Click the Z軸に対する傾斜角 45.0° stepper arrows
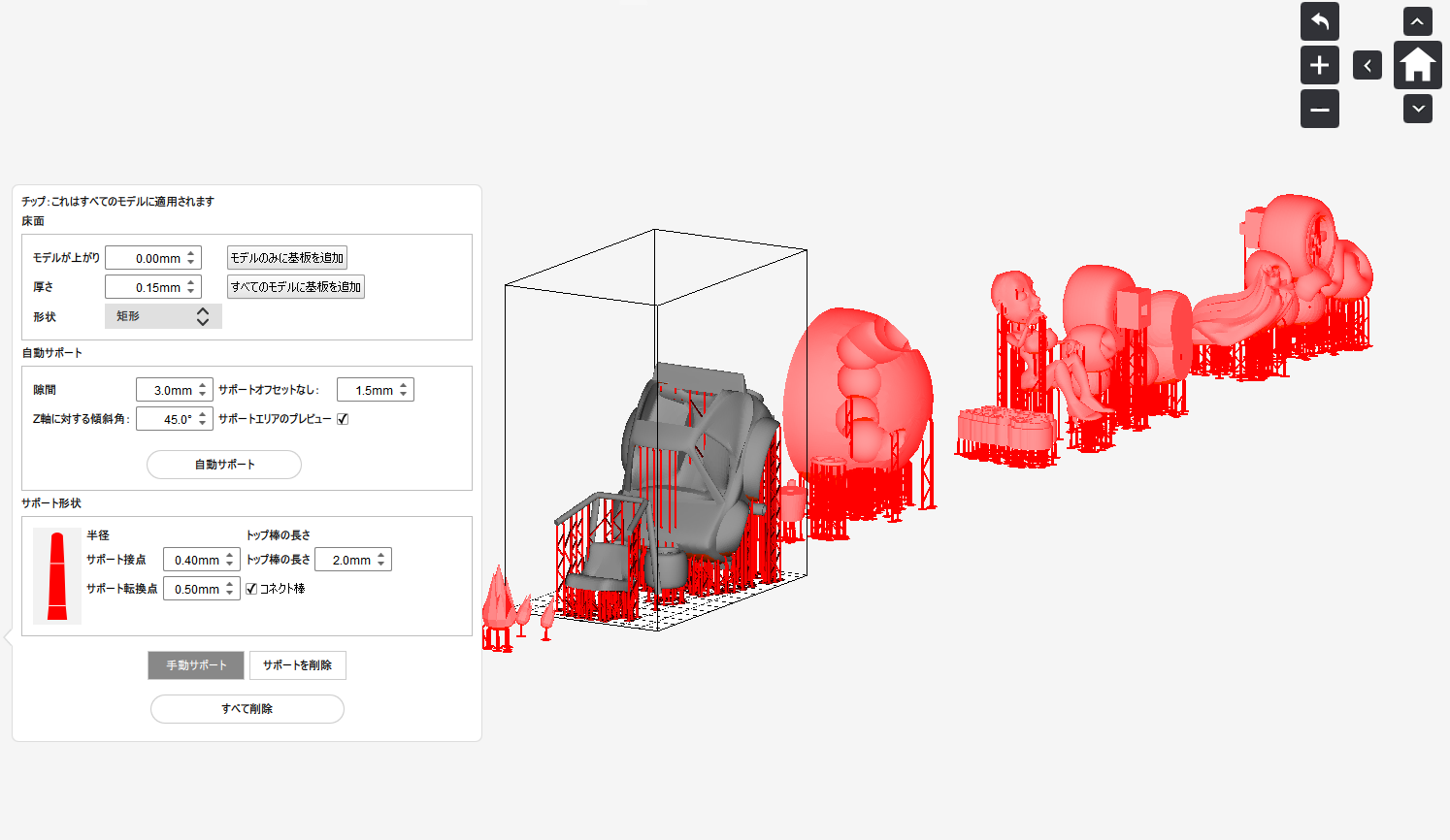The width and height of the screenshot is (1450, 840). point(203,419)
